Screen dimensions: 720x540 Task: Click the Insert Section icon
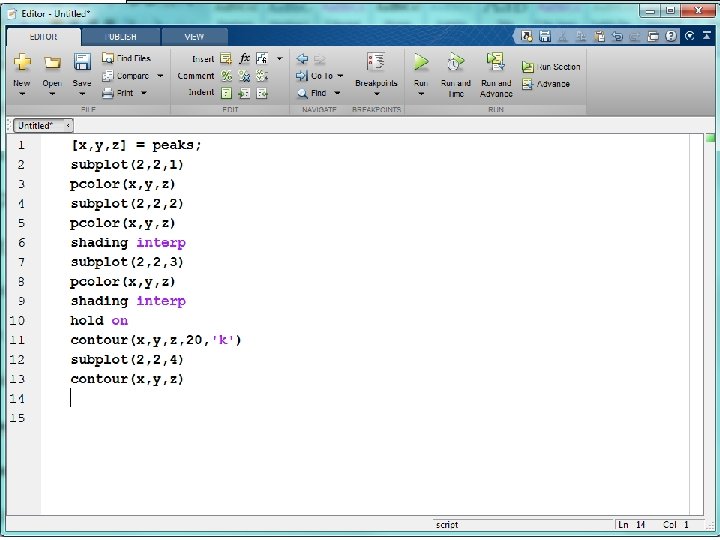(226, 58)
